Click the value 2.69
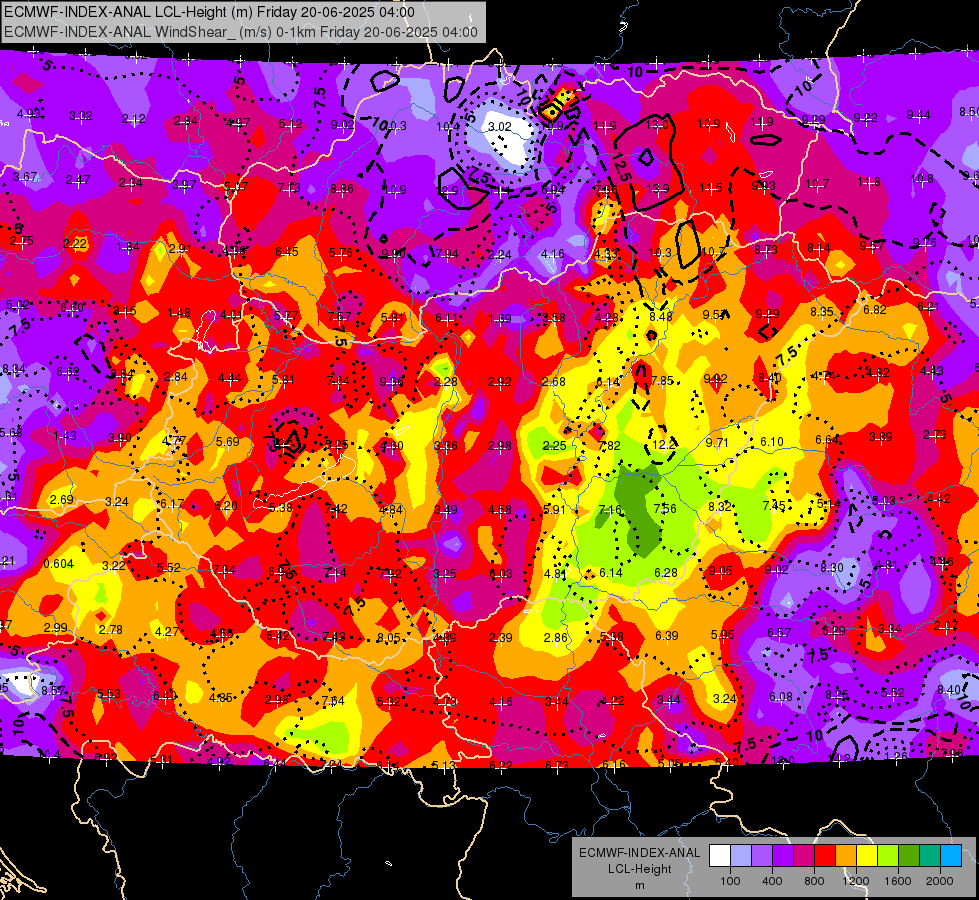979x900 pixels. [x=61, y=500]
